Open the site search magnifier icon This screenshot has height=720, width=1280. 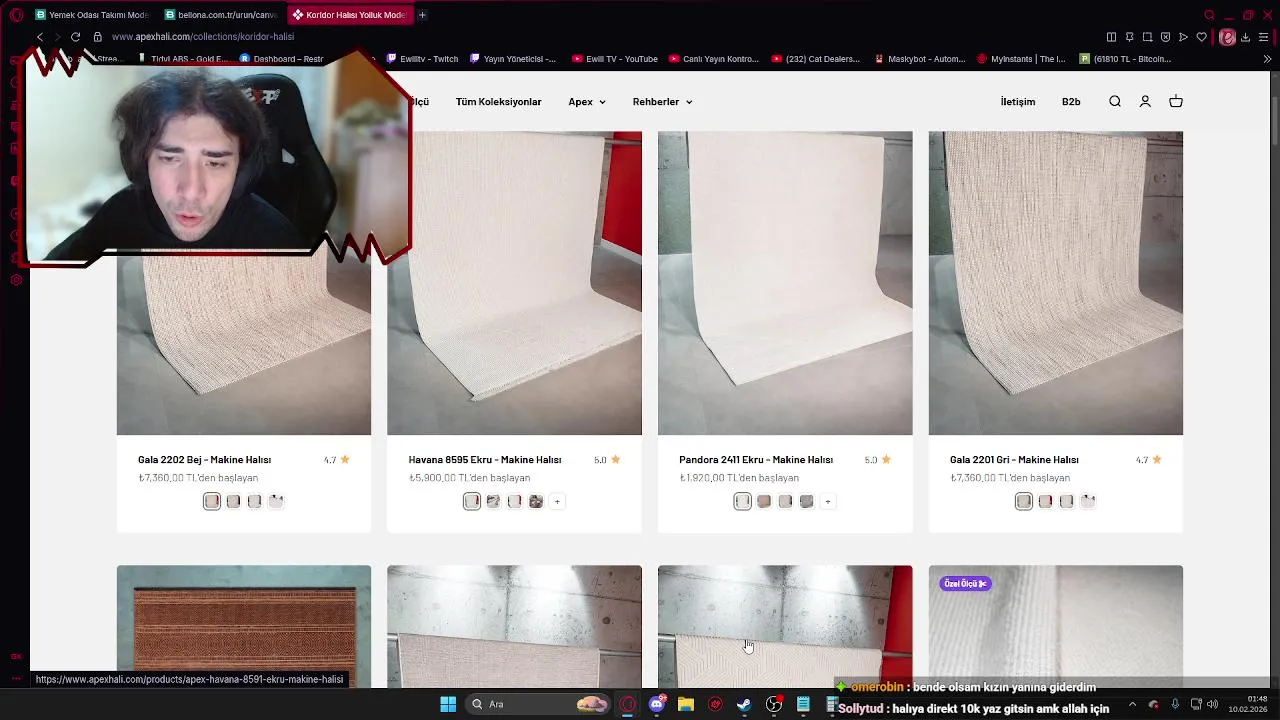pyautogui.click(x=1115, y=102)
